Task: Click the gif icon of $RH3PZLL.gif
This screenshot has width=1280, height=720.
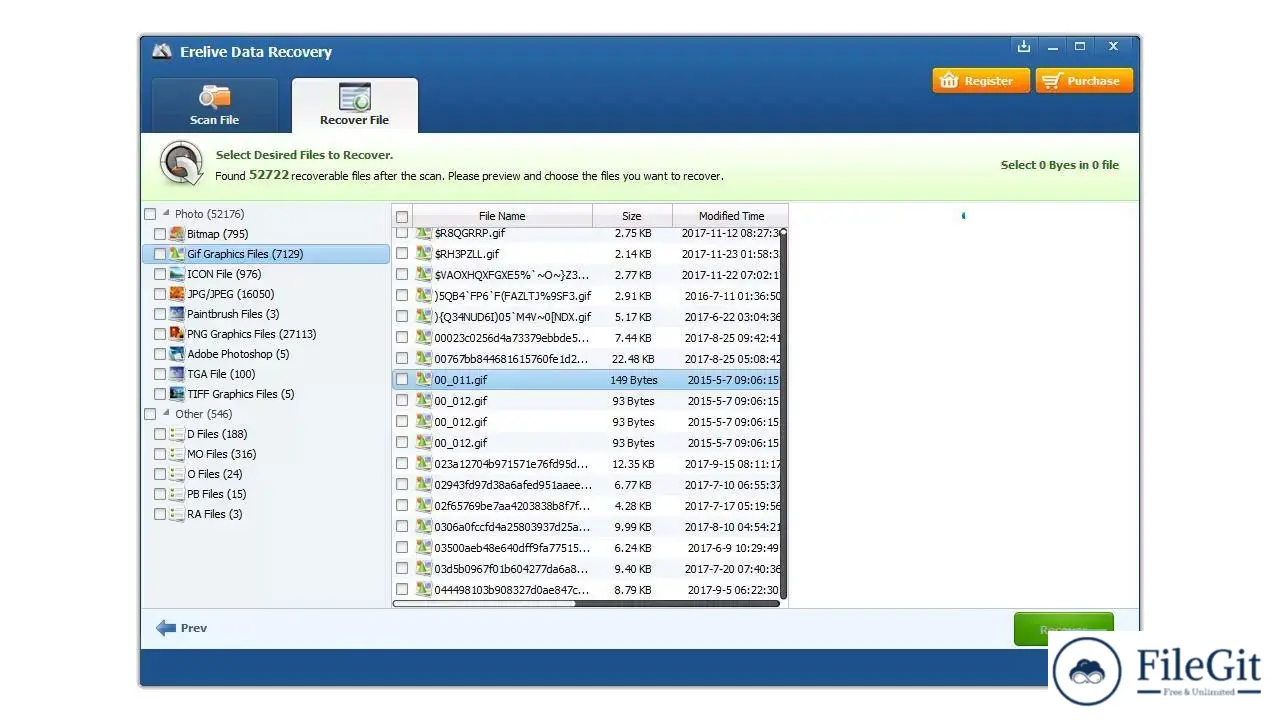Action: click(424, 254)
